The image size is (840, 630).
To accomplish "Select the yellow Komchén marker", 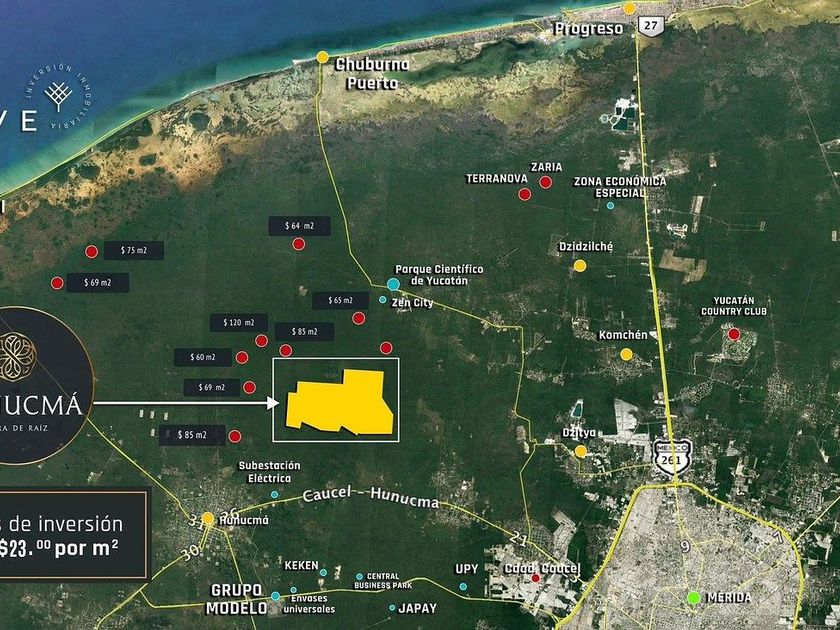I will coord(626,354).
